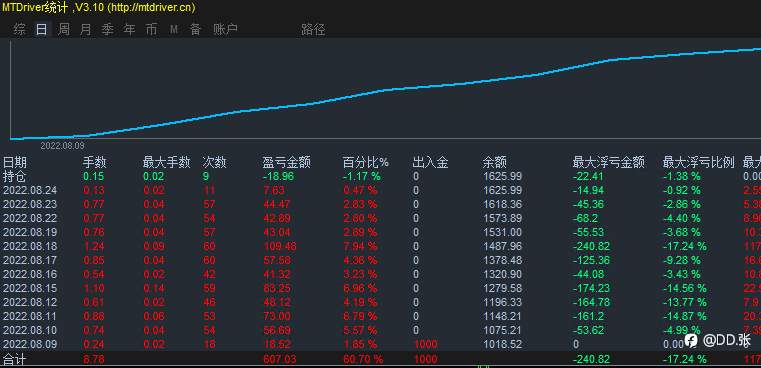Click the 0.14 max lots value
This screenshot has width=761, height=368.
pos(154,288)
